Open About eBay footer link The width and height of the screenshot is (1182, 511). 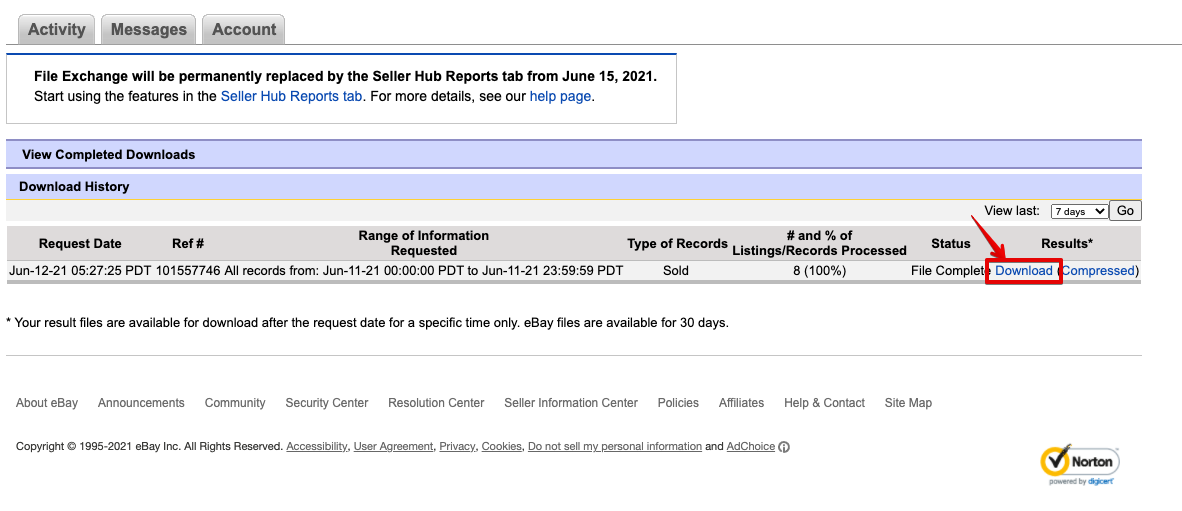47,402
